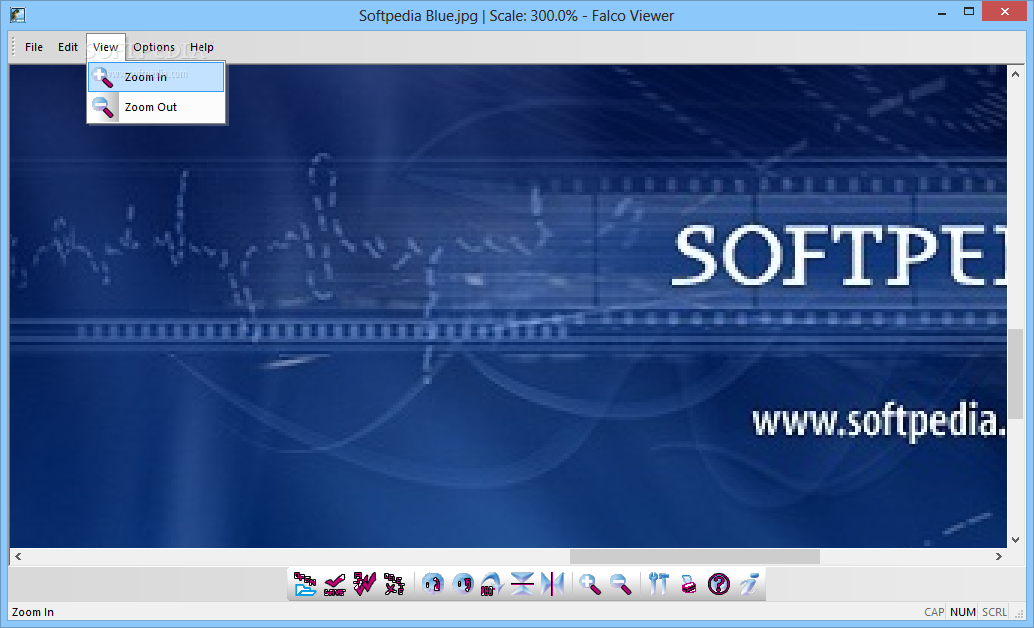This screenshot has height=628, width=1034.
Task: Open the Edit menu
Action: coord(68,47)
